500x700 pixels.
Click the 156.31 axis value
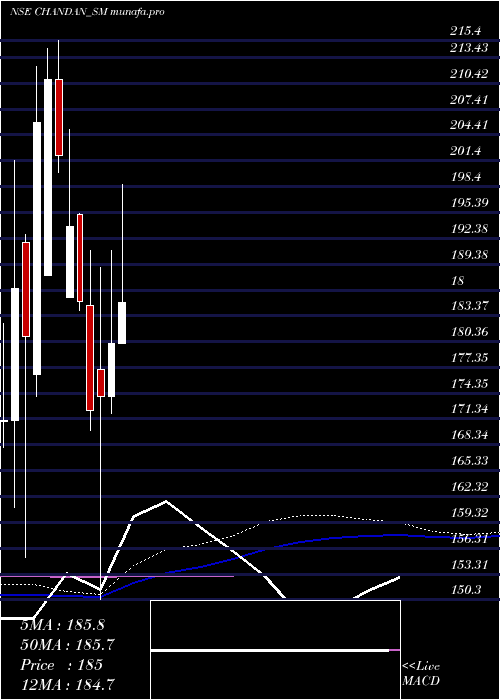469,539
